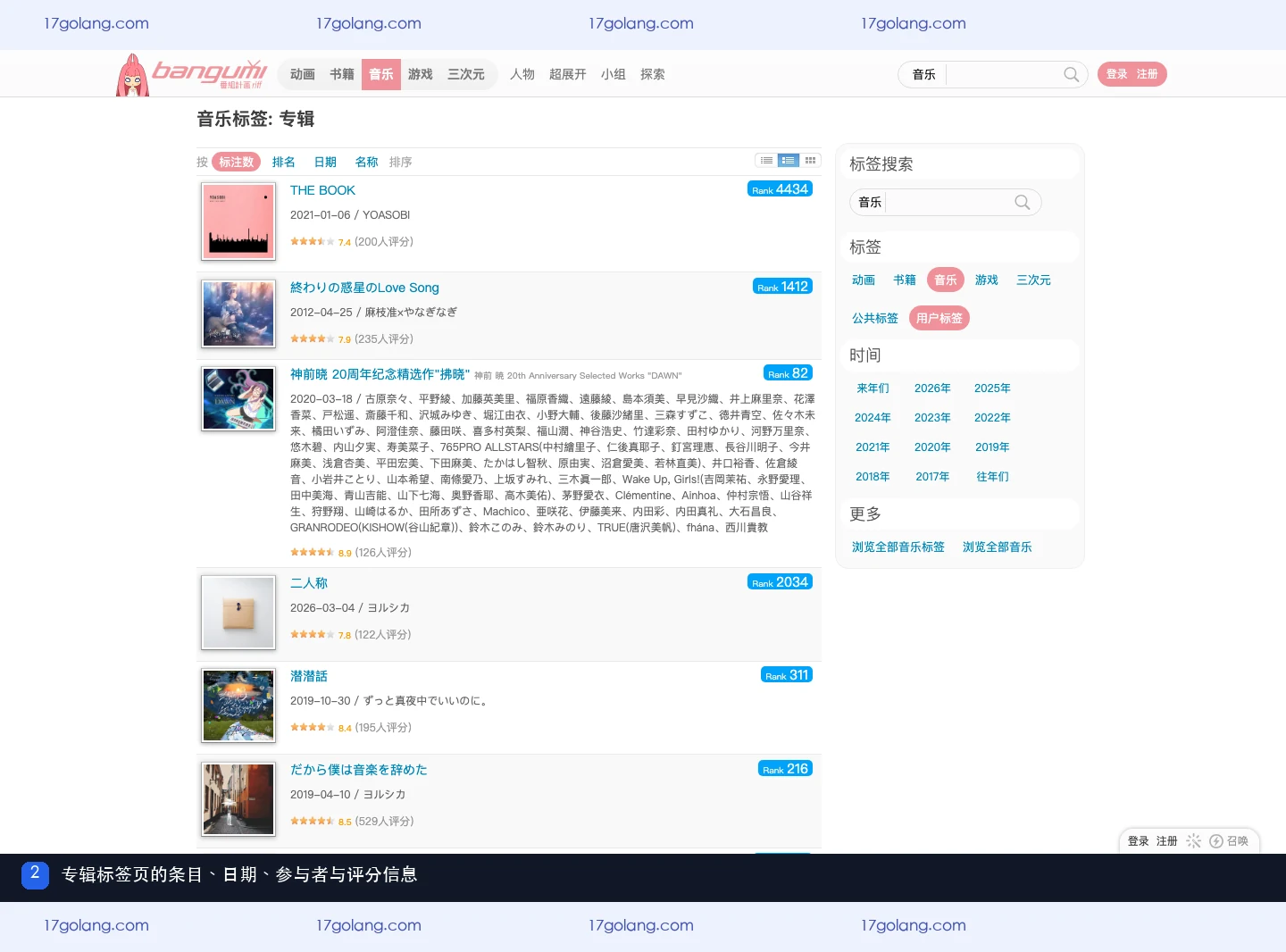Click the tag search magnifier icon
This screenshot has height=952, width=1286.
coord(1023,202)
